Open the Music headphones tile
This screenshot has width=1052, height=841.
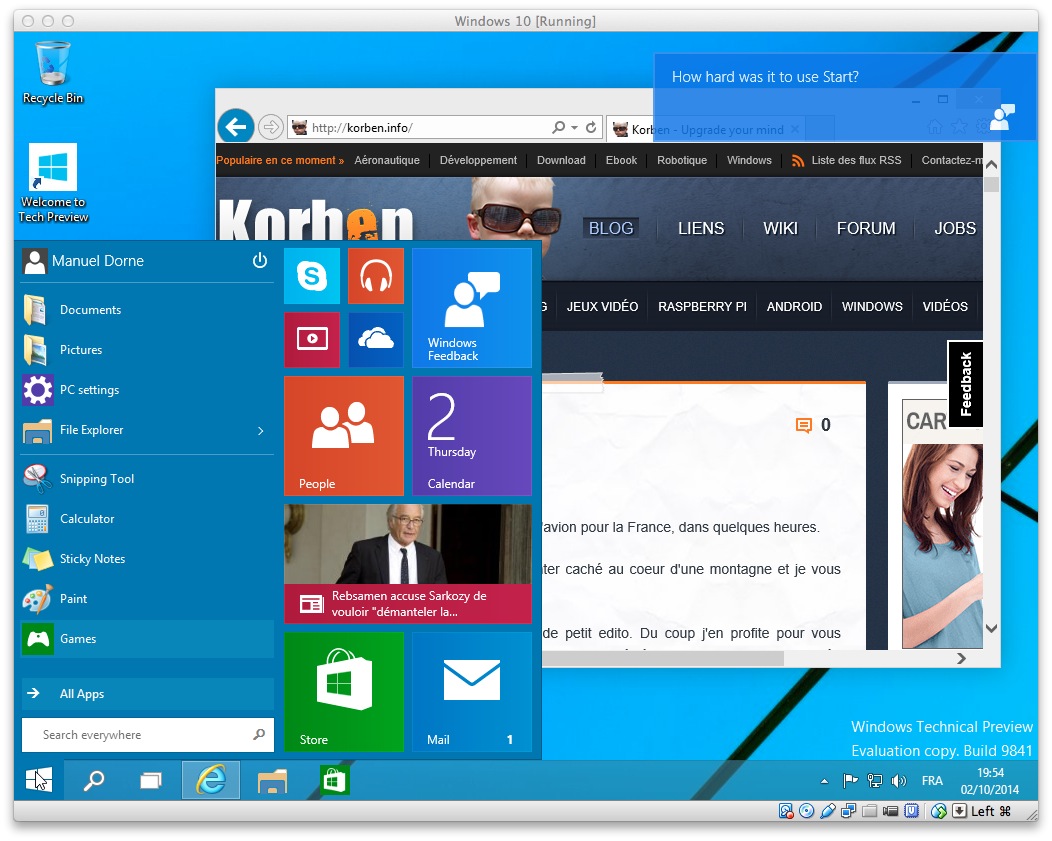click(x=376, y=276)
